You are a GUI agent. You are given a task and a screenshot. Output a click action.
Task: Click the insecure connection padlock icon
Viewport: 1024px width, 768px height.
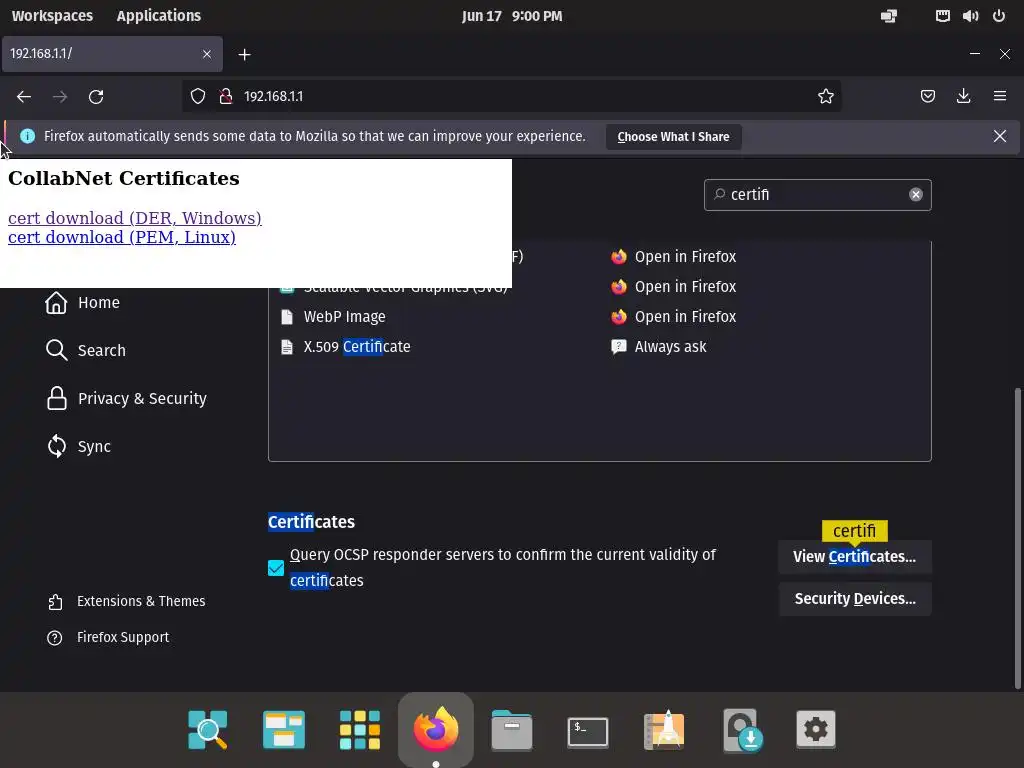[226, 97]
